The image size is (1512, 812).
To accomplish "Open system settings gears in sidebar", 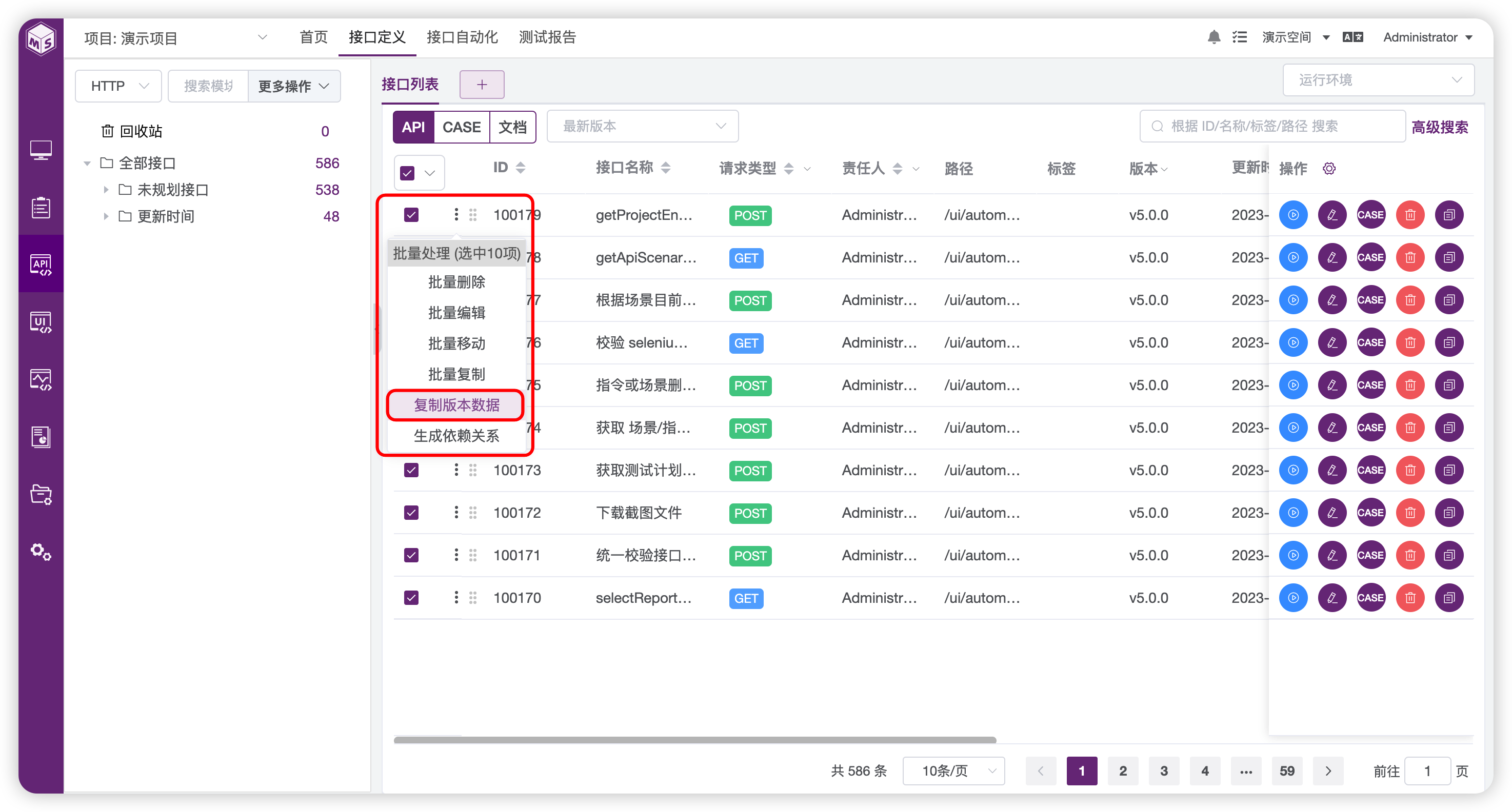I will [x=41, y=552].
